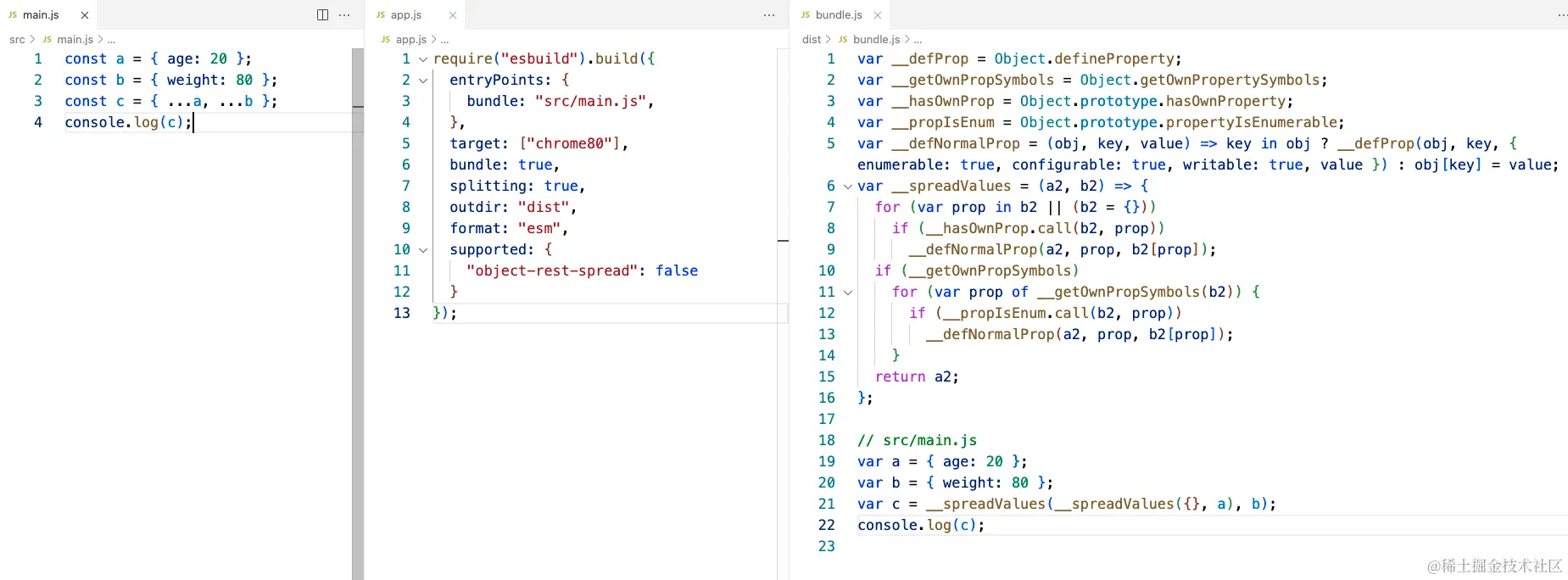This screenshot has height=580, width=1568.
Task: Click the main.js breadcrumb item
Action: click(75, 39)
